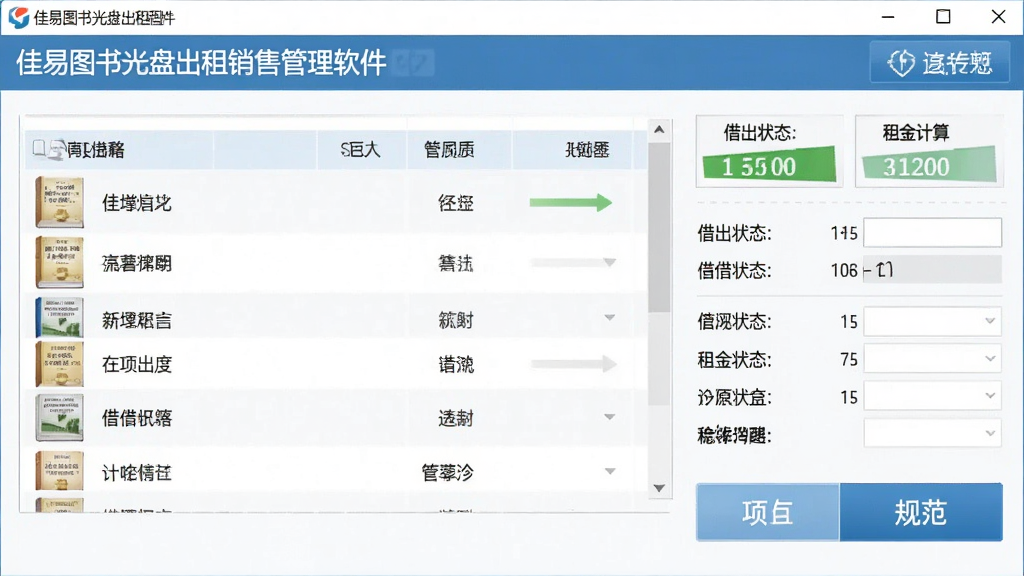Open the book cover in the row starting with 佳
1024x576 pixels.
59,202
